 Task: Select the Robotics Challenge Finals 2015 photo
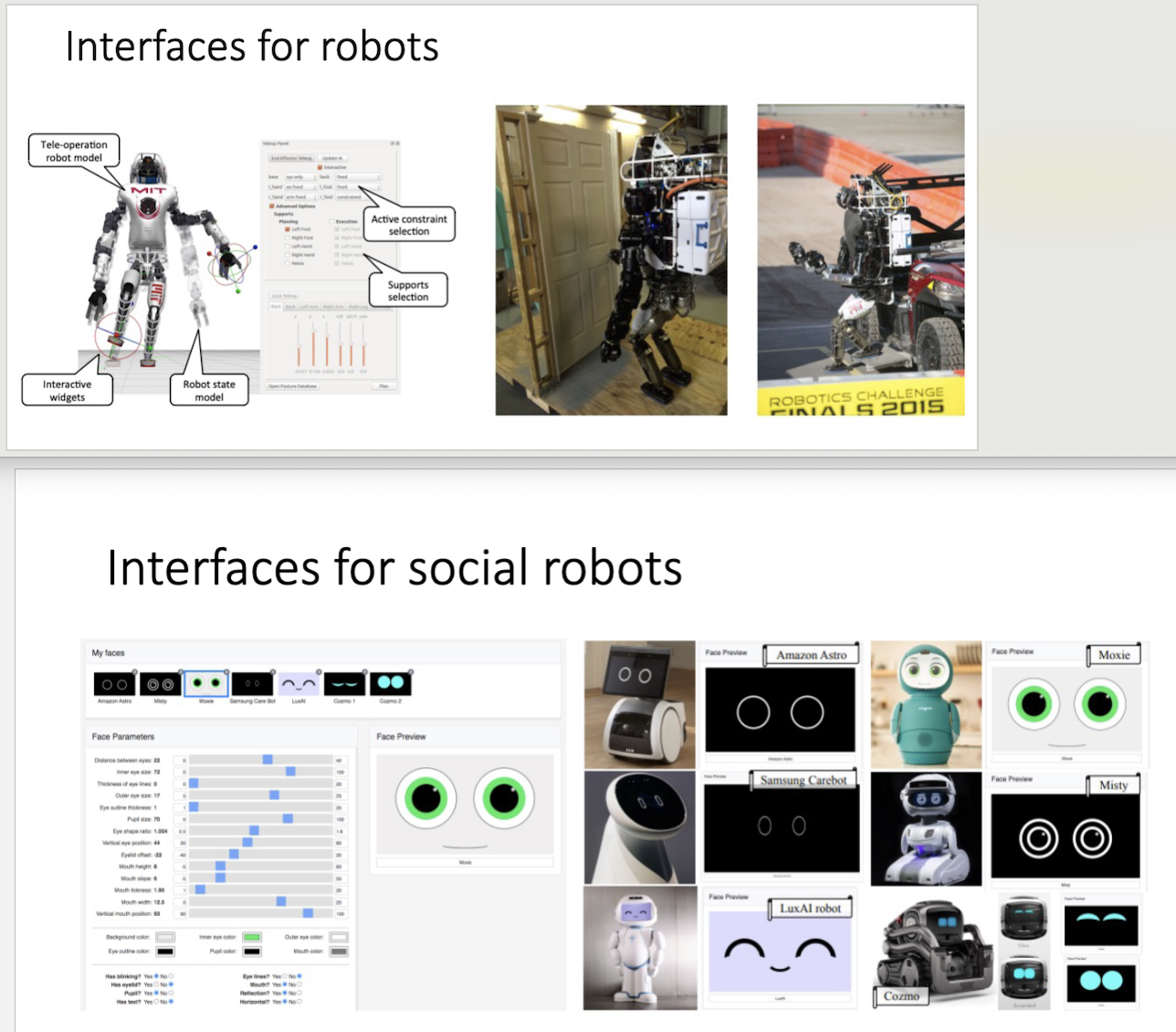861,260
